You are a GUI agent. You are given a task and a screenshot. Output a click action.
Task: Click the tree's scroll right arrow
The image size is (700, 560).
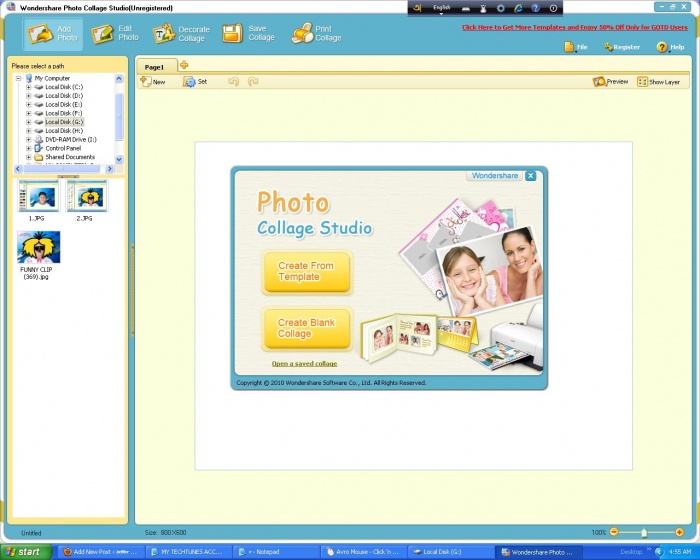click(x=109, y=169)
